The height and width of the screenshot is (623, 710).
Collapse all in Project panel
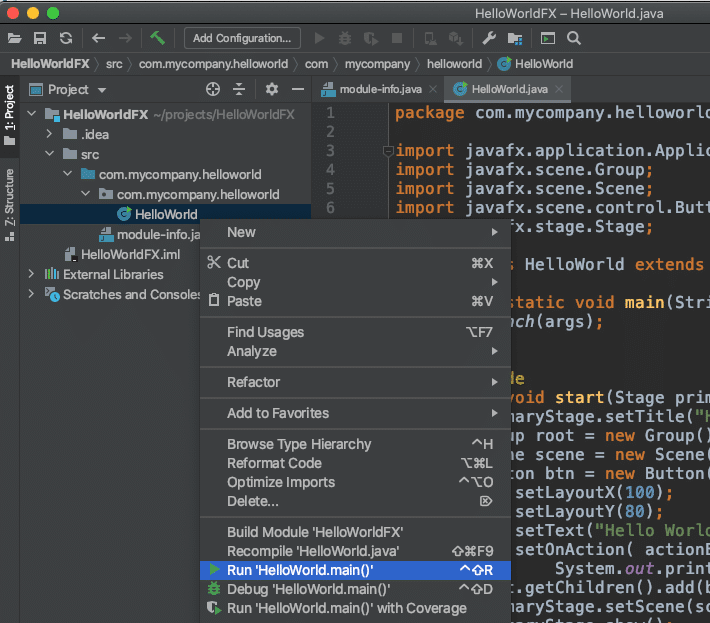tap(239, 89)
